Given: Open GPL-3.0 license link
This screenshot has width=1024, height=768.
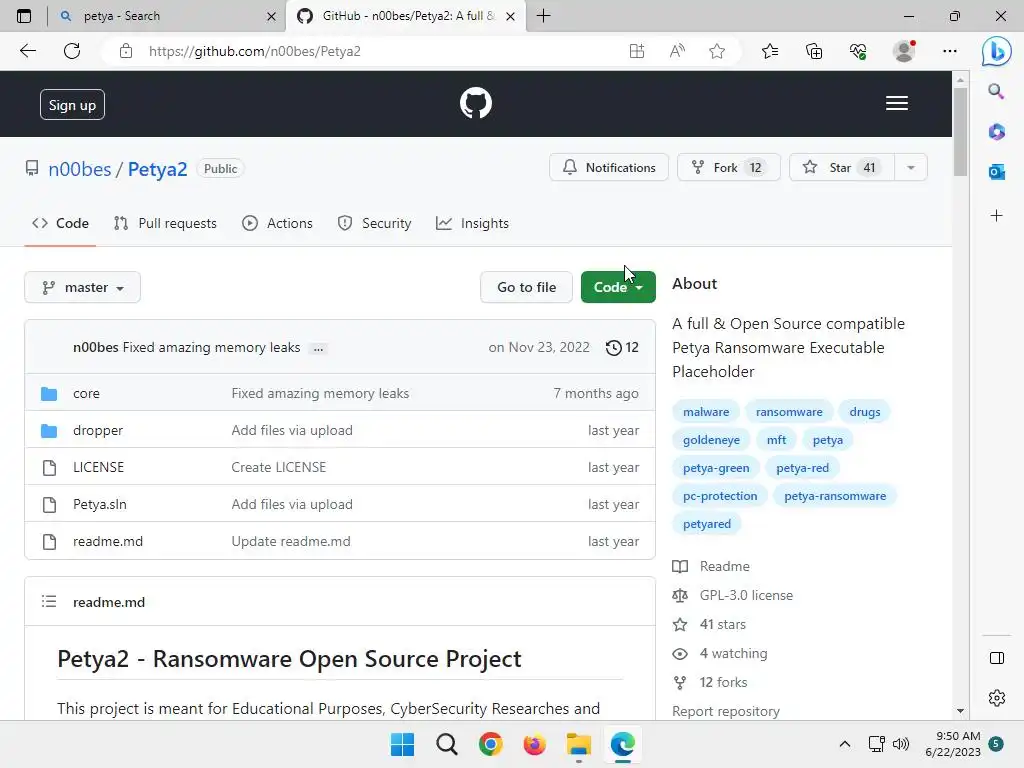Looking at the screenshot, I should tap(746, 596).
